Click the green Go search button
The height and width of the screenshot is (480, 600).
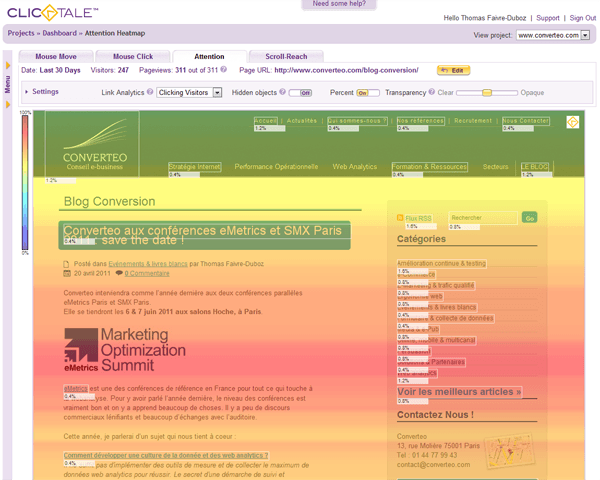[x=530, y=218]
